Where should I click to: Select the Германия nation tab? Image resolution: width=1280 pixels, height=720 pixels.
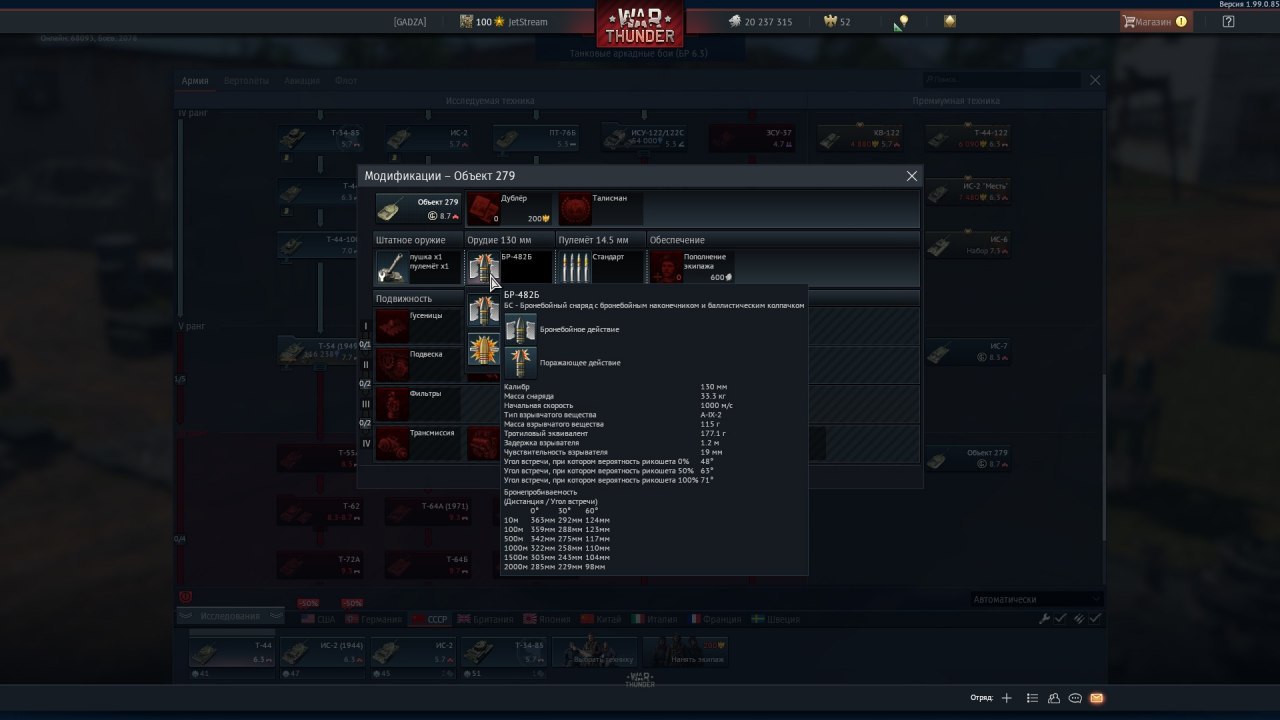coord(374,619)
